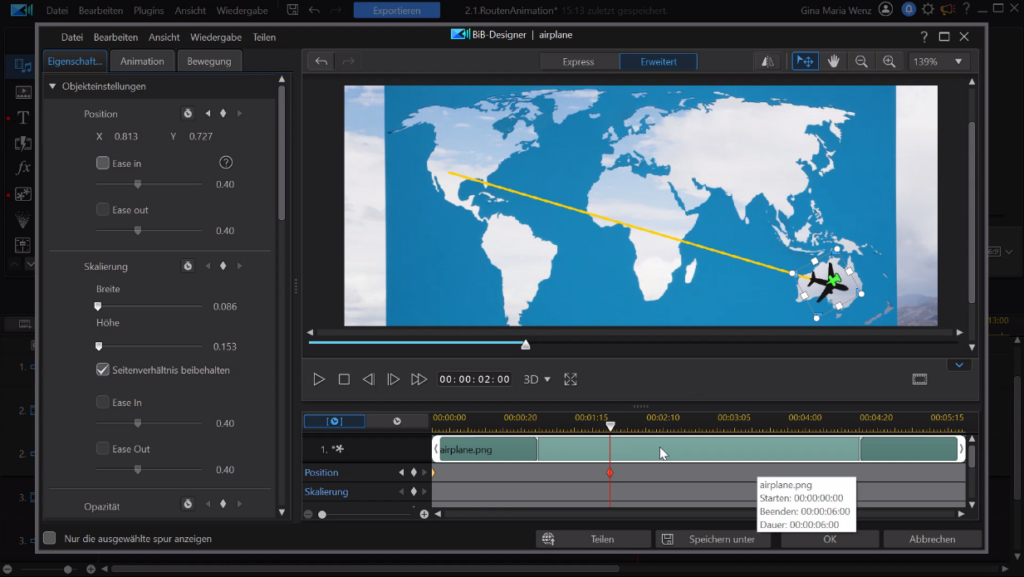1024x577 pixels.
Task: Click the Play button in preview controls
Action: (x=319, y=380)
